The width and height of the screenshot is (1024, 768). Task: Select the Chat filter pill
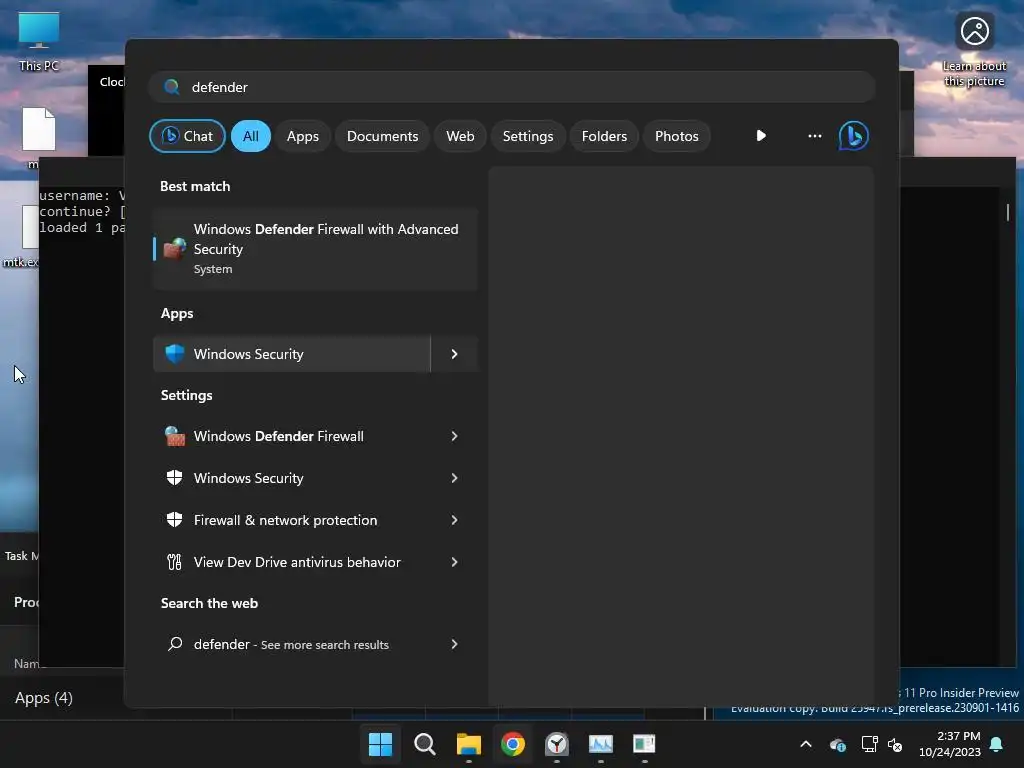pyautogui.click(x=187, y=136)
